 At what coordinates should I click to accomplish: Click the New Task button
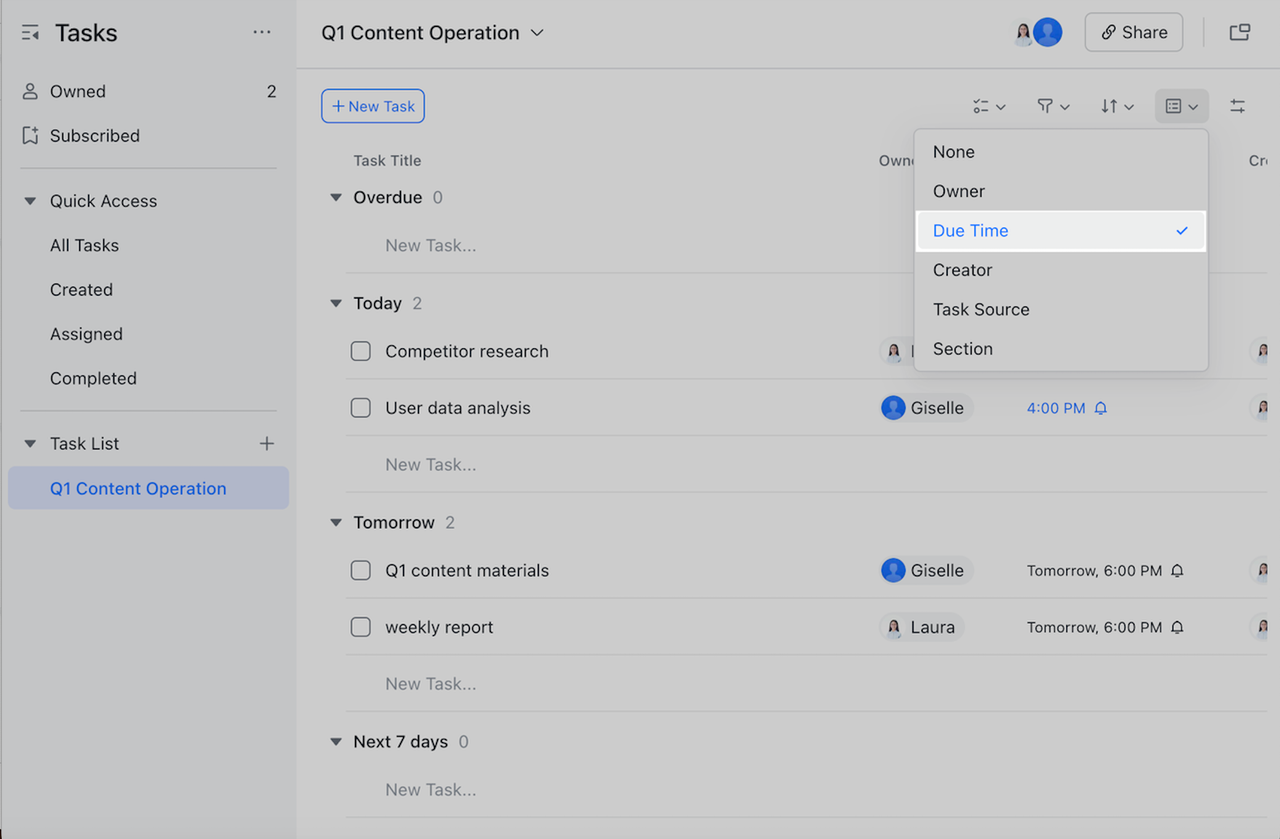(373, 106)
